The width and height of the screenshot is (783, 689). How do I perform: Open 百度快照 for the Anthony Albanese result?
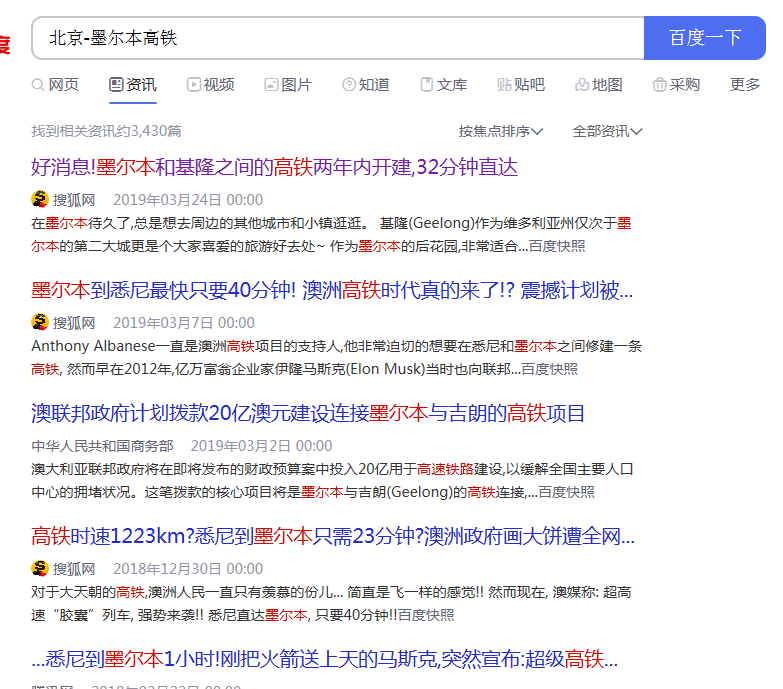[x=550, y=369]
